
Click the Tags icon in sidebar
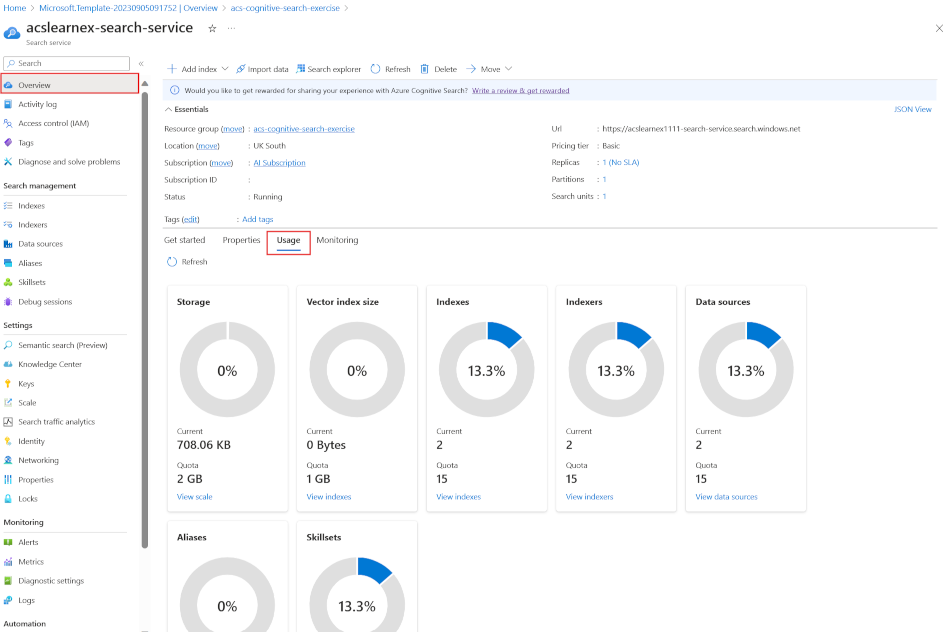8,143
